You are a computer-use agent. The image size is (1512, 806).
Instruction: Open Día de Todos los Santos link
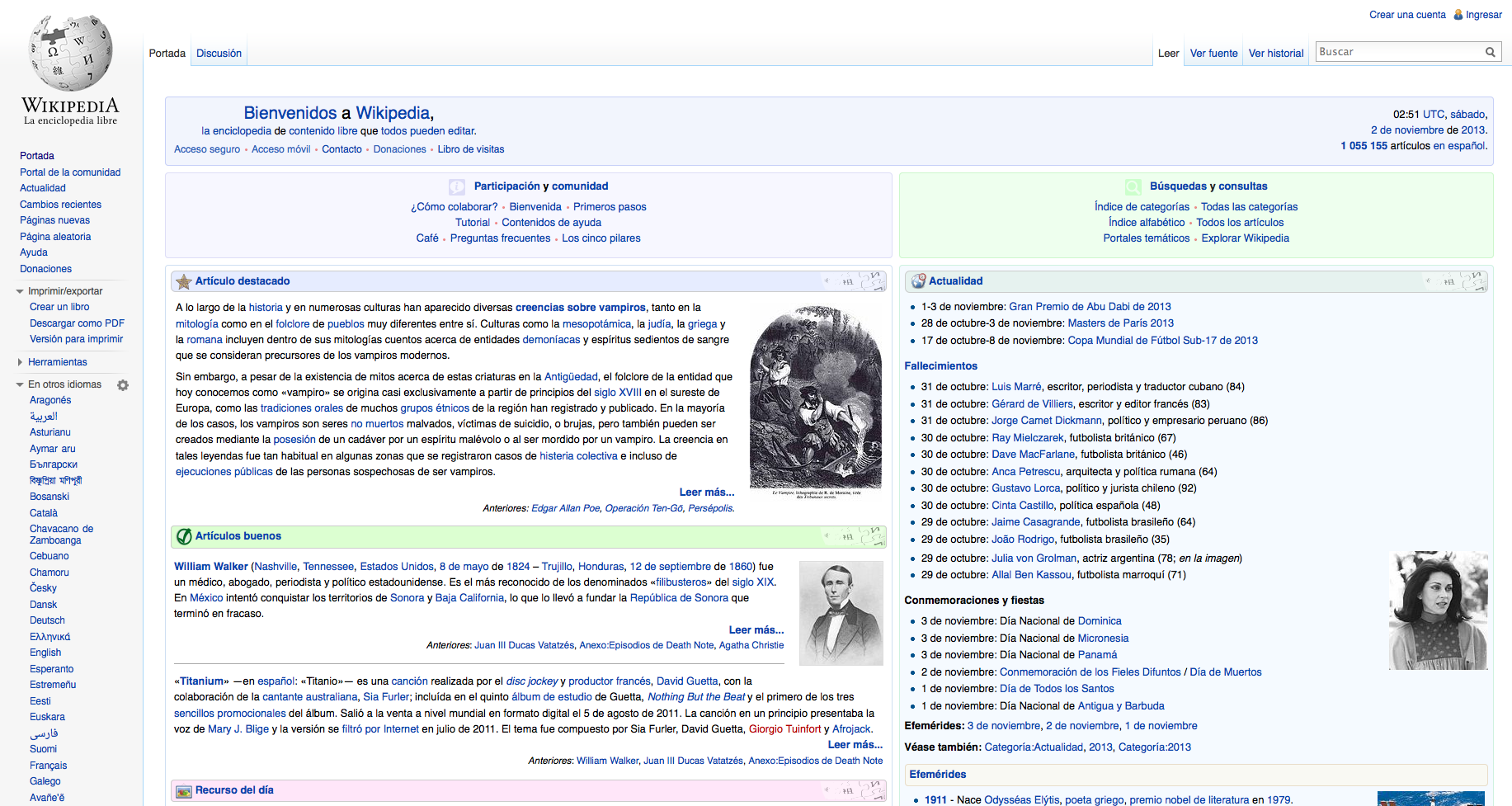pos(1057,689)
